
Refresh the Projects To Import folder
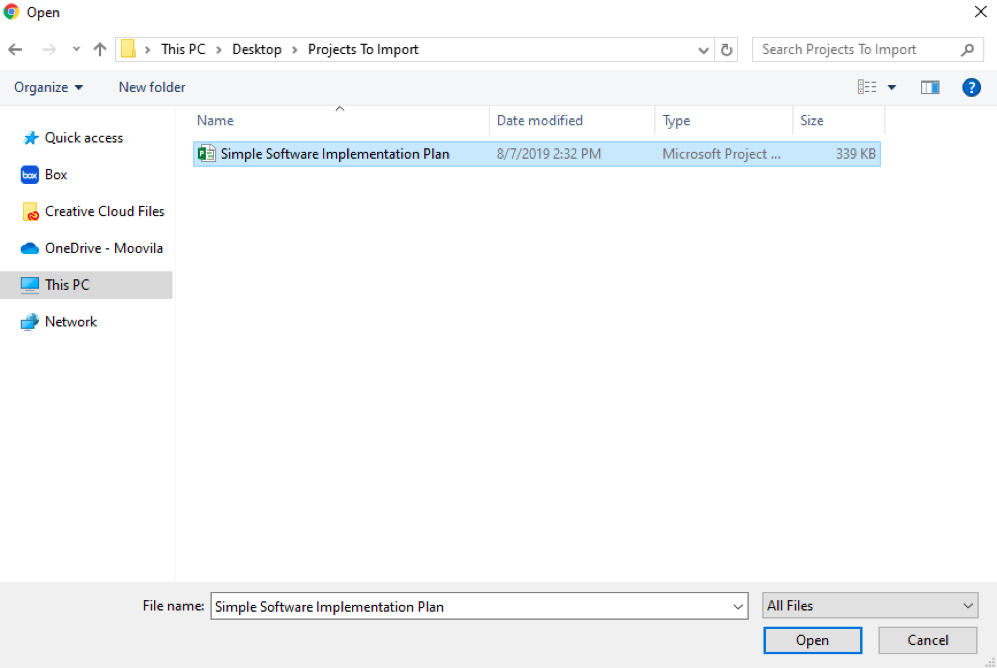pyautogui.click(x=727, y=49)
